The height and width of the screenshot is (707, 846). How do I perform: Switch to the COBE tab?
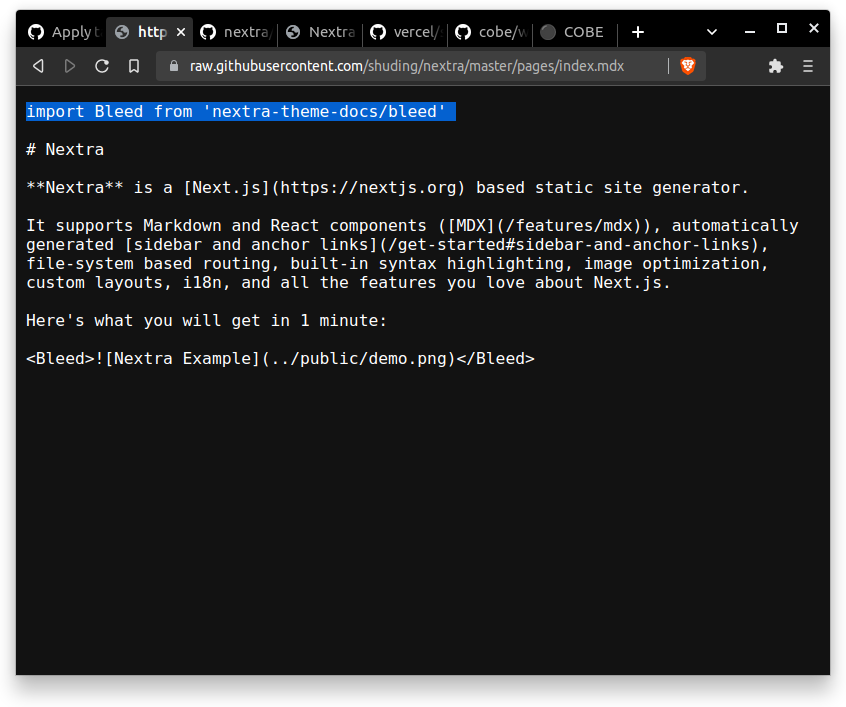[573, 31]
